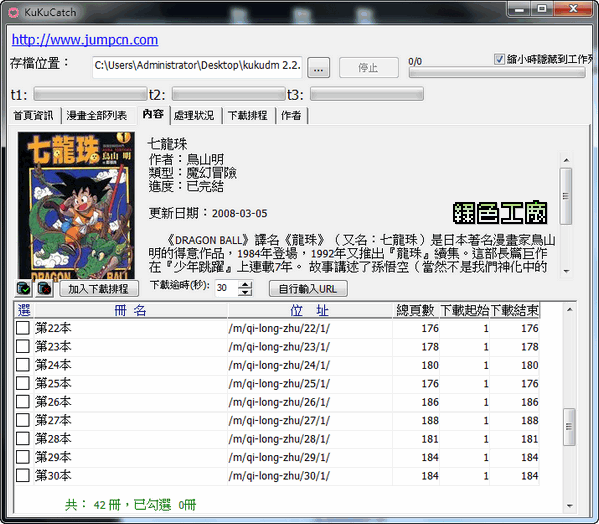Click download end value 181 for 第28本
This screenshot has height=524, width=599.
point(529,439)
